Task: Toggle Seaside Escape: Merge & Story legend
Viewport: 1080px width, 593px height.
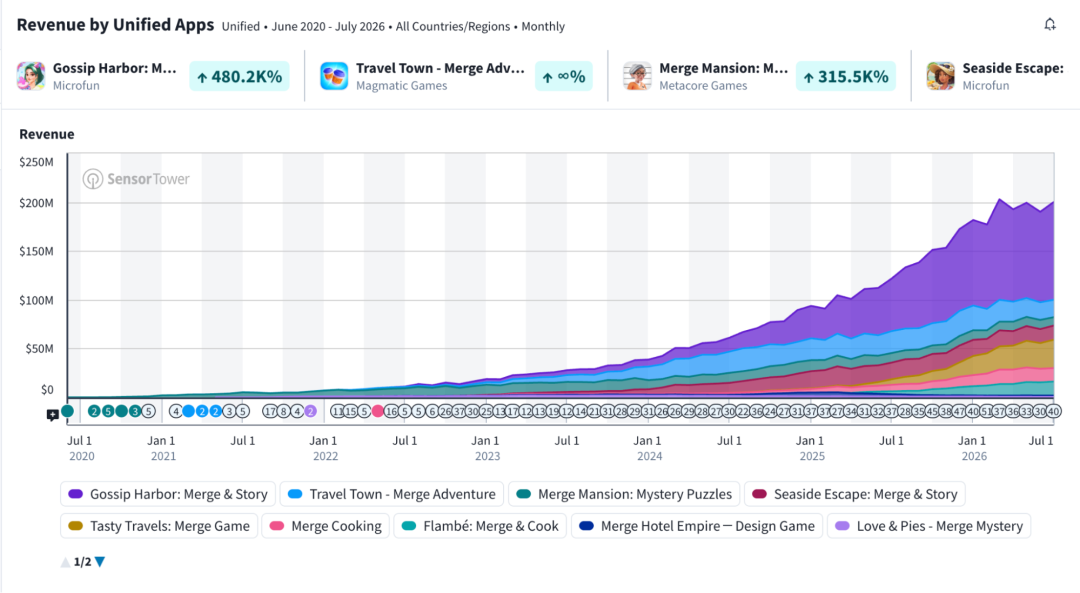Action: tap(855, 494)
